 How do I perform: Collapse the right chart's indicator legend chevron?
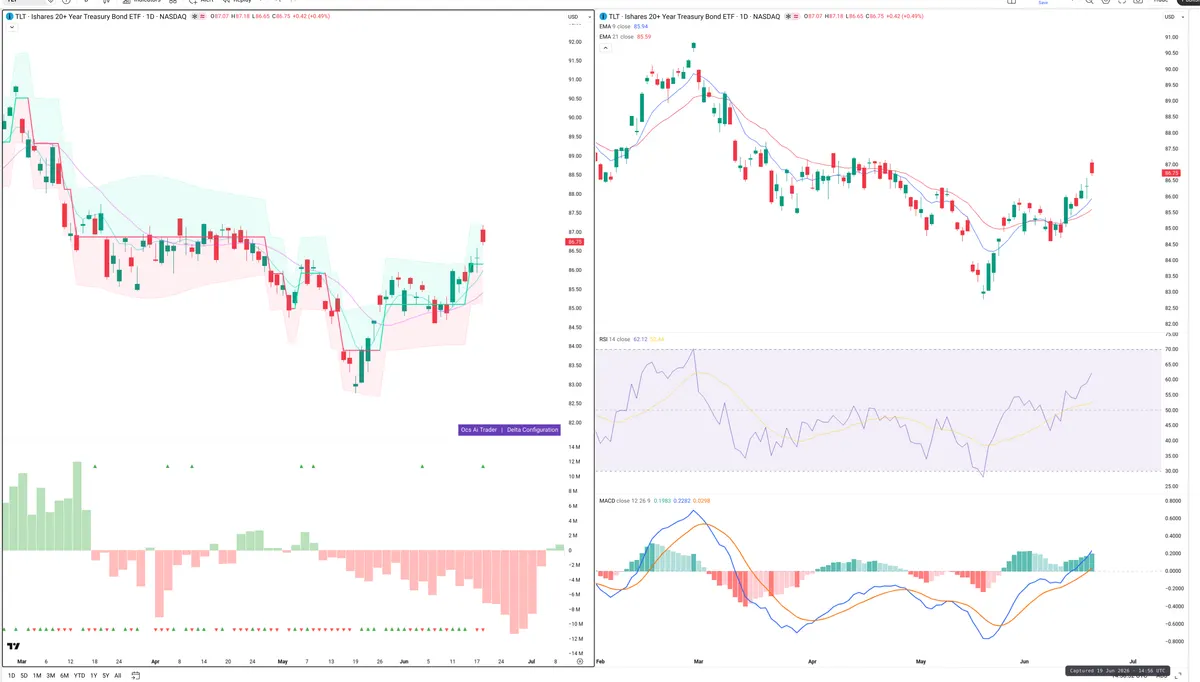pos(605,47)
